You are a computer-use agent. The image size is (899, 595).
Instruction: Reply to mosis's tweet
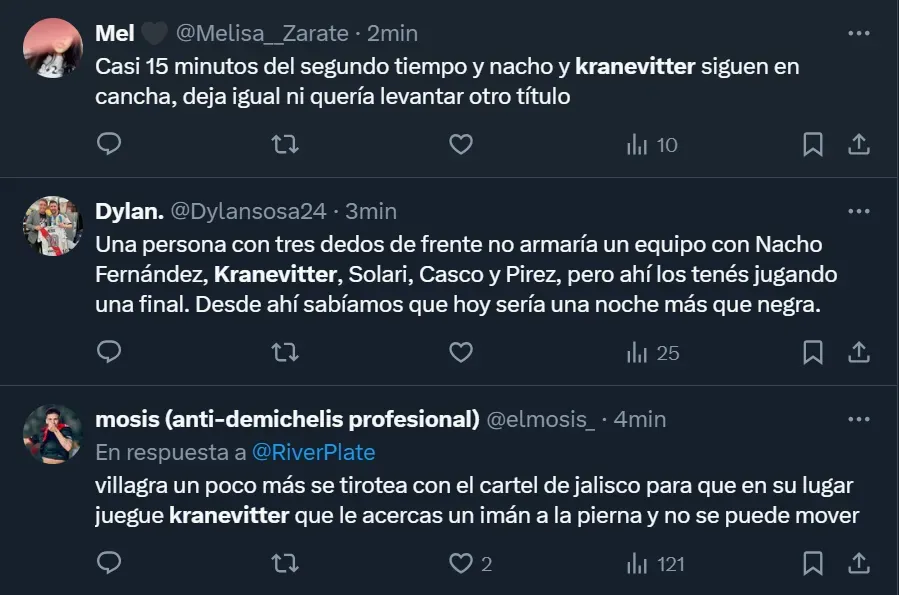[x=109, y=564]
